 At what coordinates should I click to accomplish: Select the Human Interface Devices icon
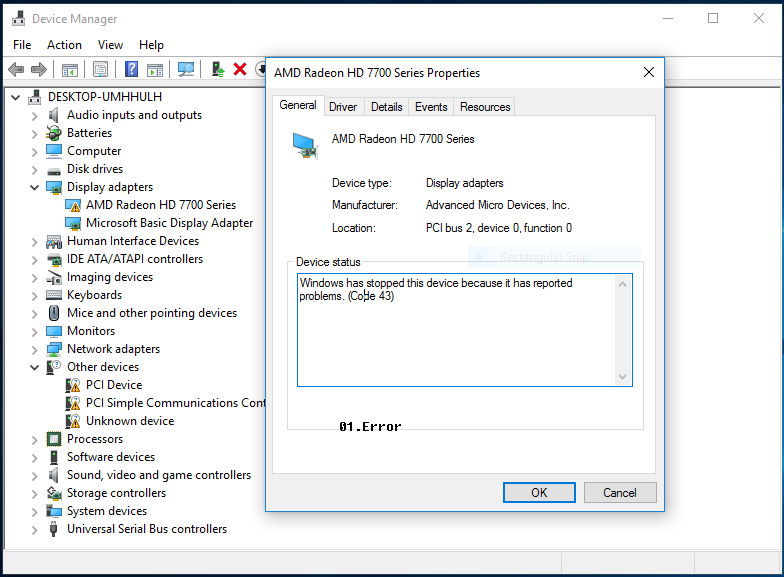coord(54,242)
